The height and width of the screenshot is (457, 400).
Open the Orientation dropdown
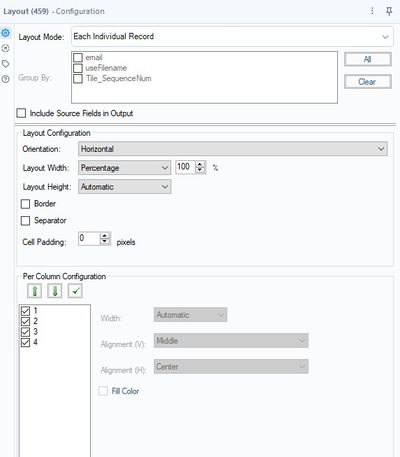(x=233, y=149)
